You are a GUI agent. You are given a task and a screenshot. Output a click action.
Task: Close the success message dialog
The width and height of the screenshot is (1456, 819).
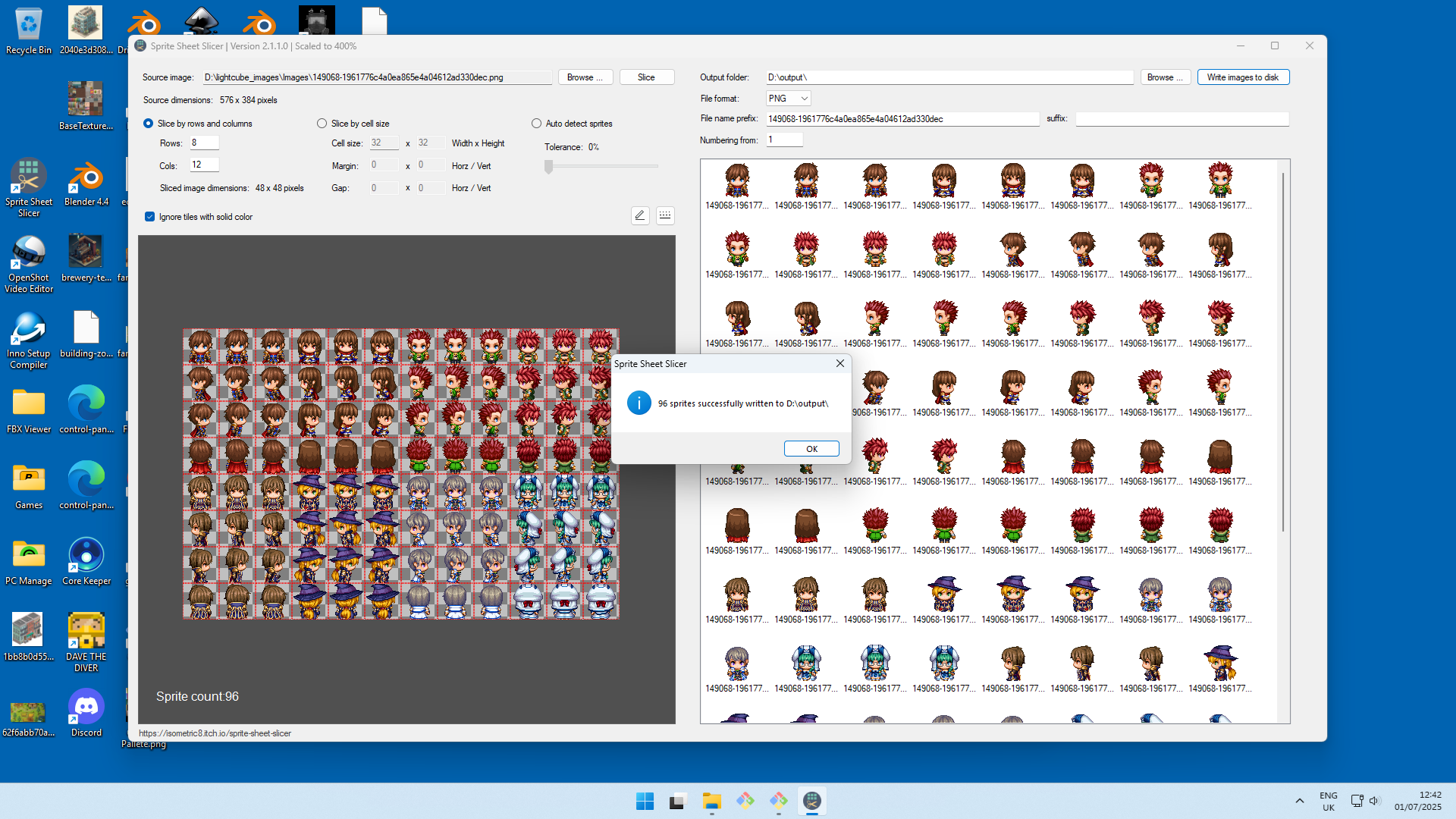(x=840, y=364)
